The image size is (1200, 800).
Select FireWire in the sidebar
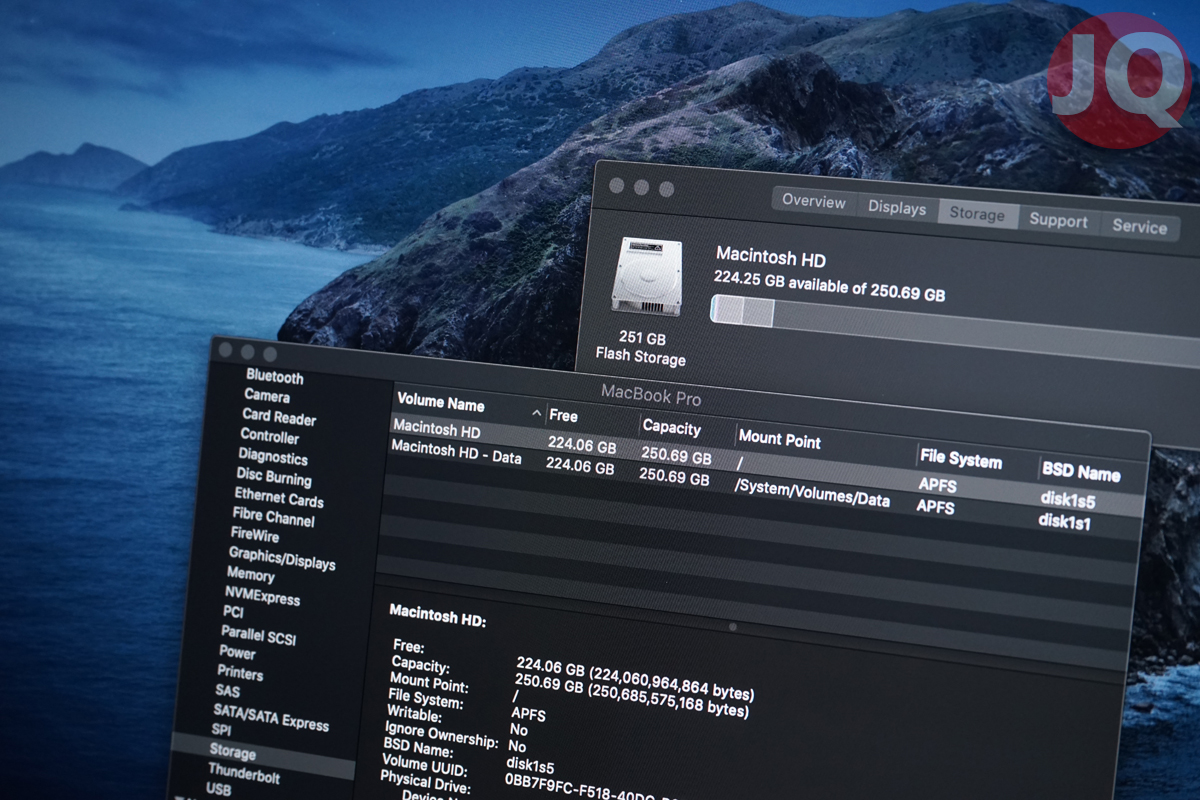pos(255,535)
